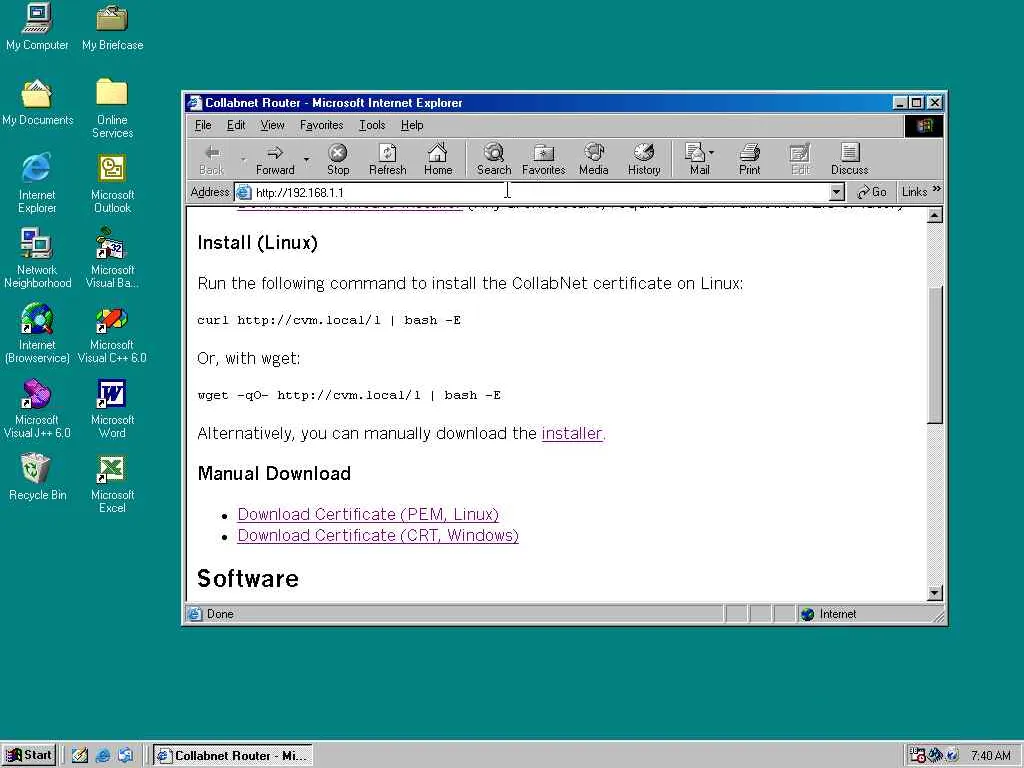Click Download Certificate (CRT, Windows) link
The height and width of the screenshot is (768, 1024).
[377, 536]
